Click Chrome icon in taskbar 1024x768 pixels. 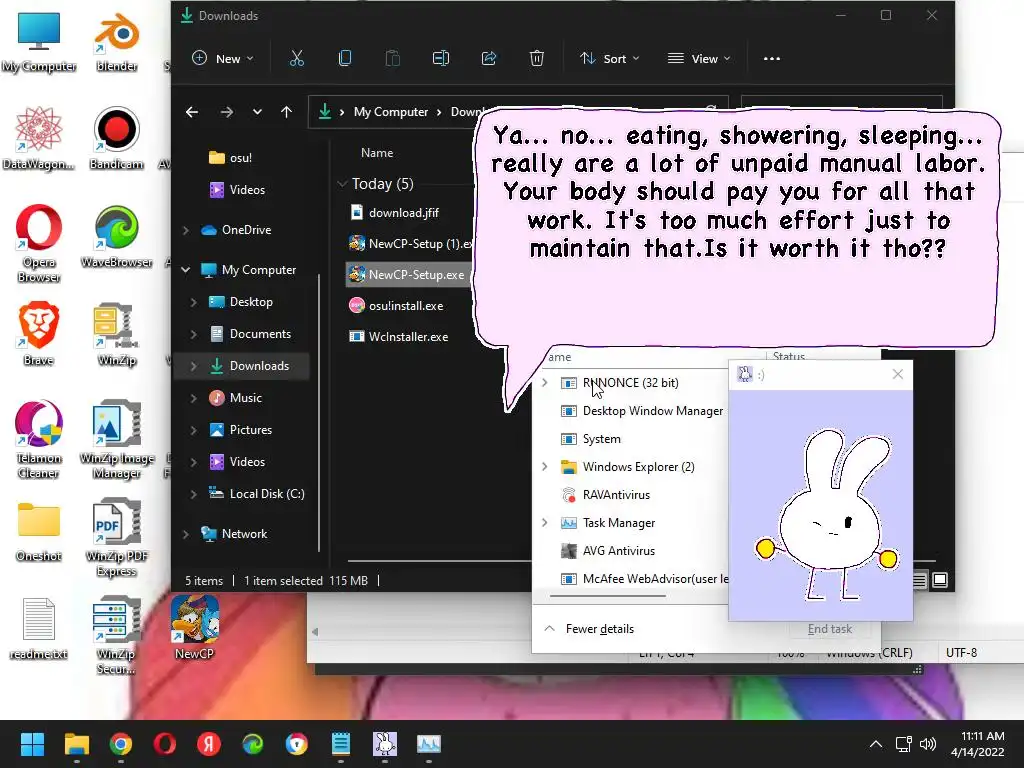pos(120,744)
